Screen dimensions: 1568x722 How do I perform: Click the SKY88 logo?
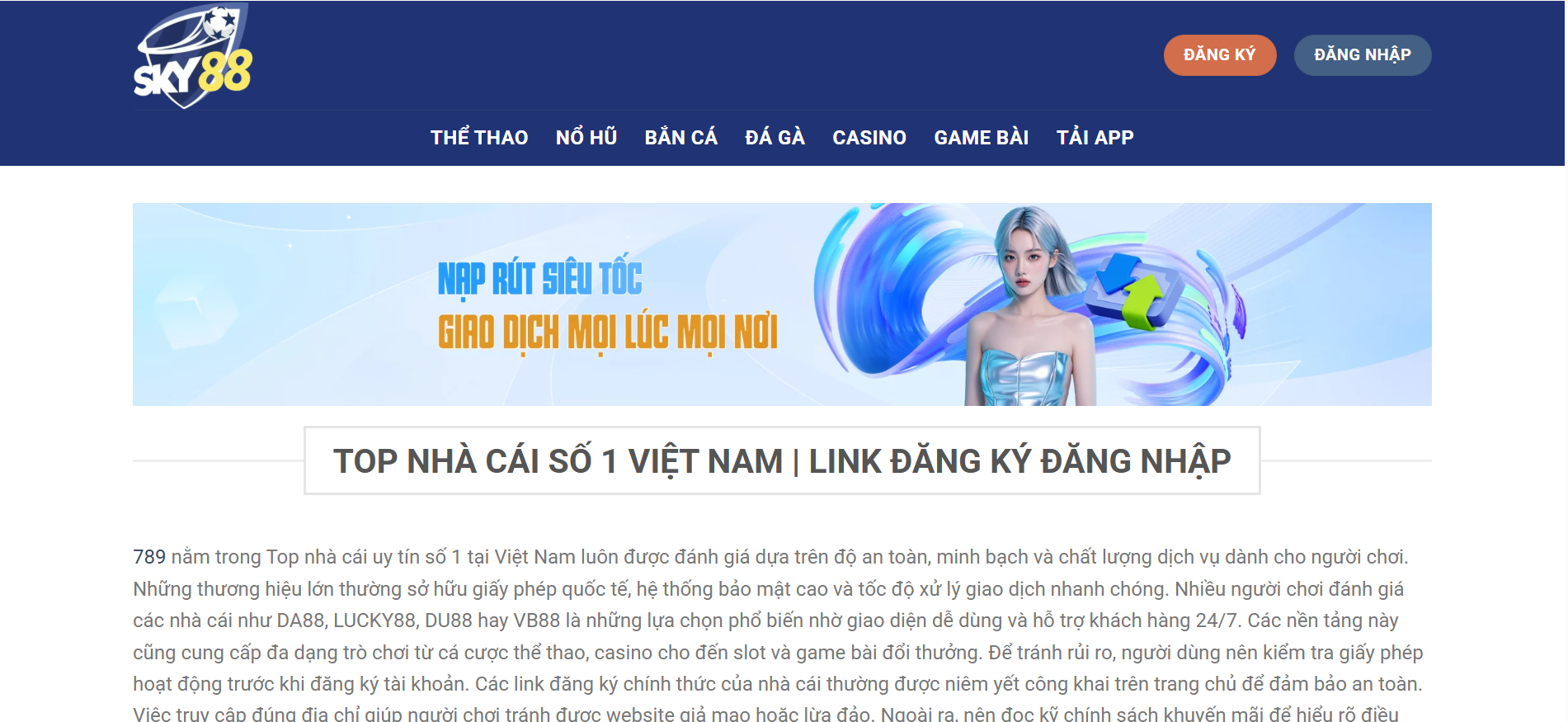193,56
